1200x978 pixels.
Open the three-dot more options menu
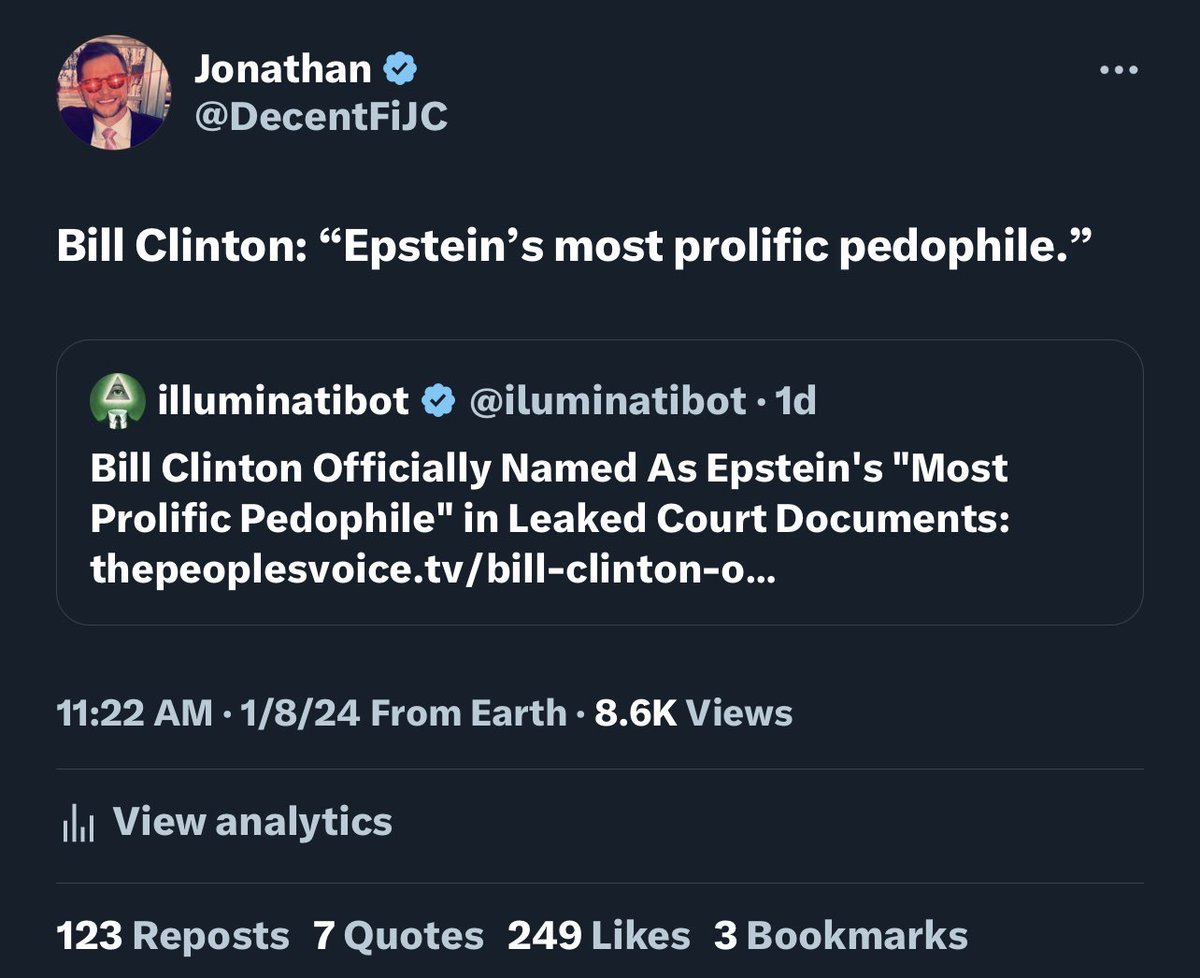point(1118,71)
